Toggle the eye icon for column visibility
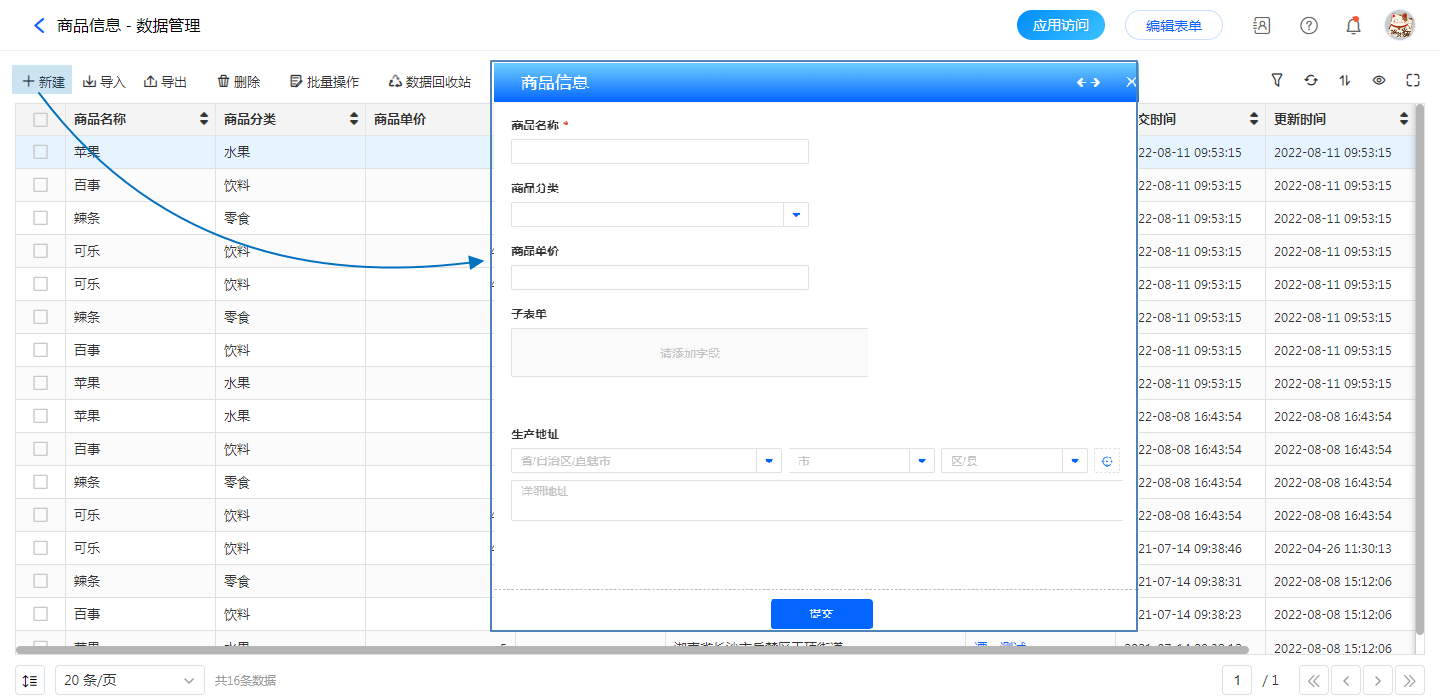Viewport: 1440px width, 700px height. click(x=1379, y=80)
